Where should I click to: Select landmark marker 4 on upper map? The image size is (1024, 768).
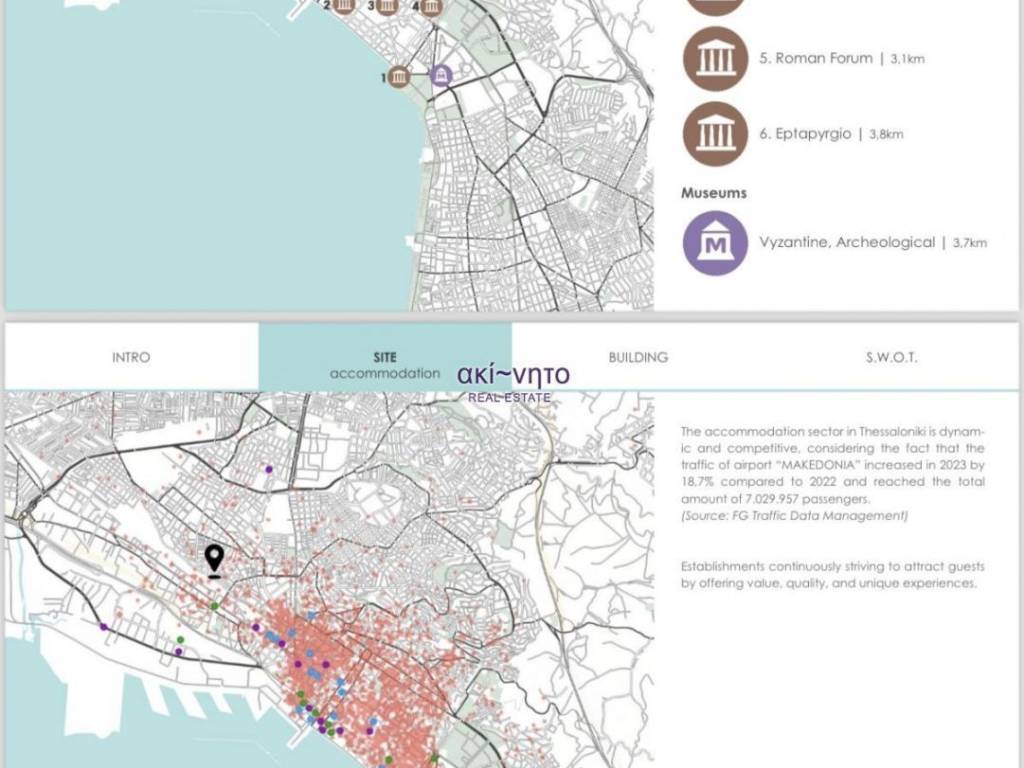[430, 7]
